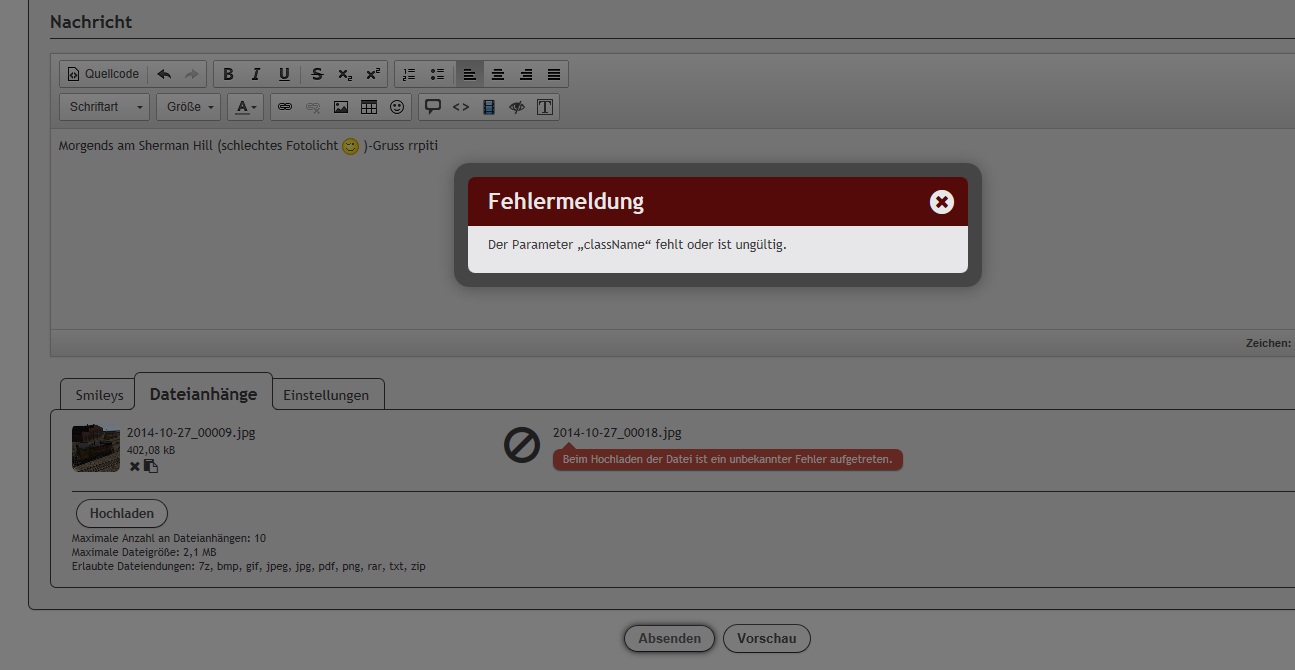The width and height of the screenshot is (1295, 670).
Task: Open attachment link 2014-10-27_00009.jpg
Action: [x=191, y=433]
